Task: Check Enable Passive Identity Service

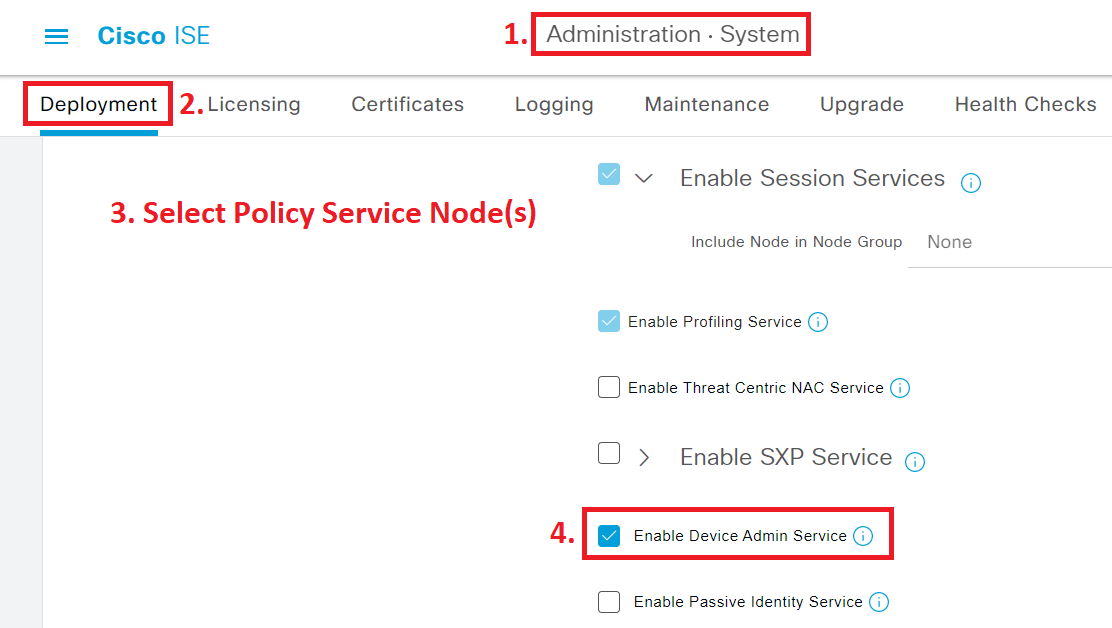Action: point(609,601)
